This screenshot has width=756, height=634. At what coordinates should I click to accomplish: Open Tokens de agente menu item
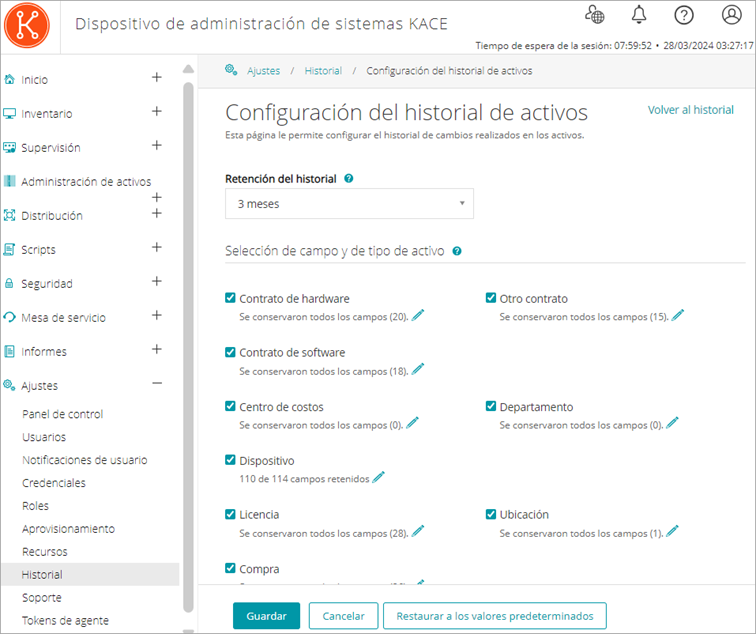(x=65, y=620)
